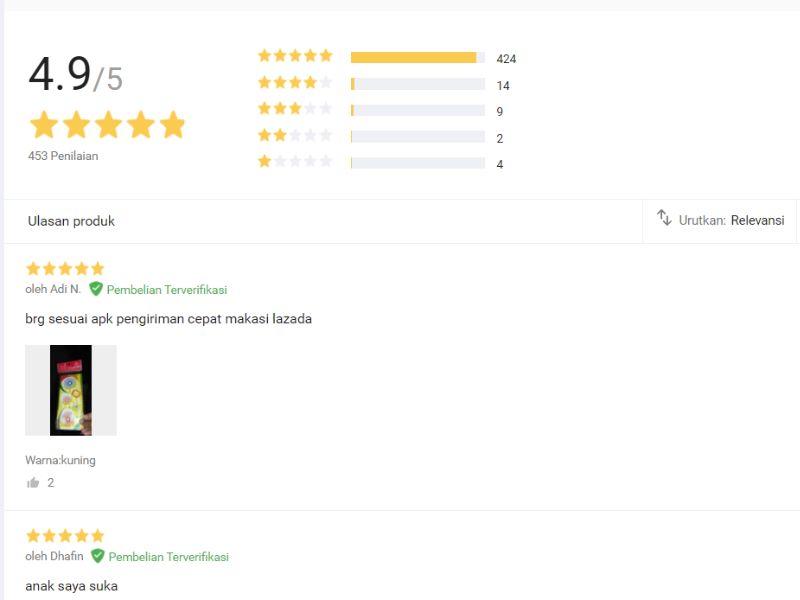The width and height of the screenshot is (800, 600).
Task: Click Pembelian Terverifikasi label on Adi N.'s review
Action: click(167, 290)
